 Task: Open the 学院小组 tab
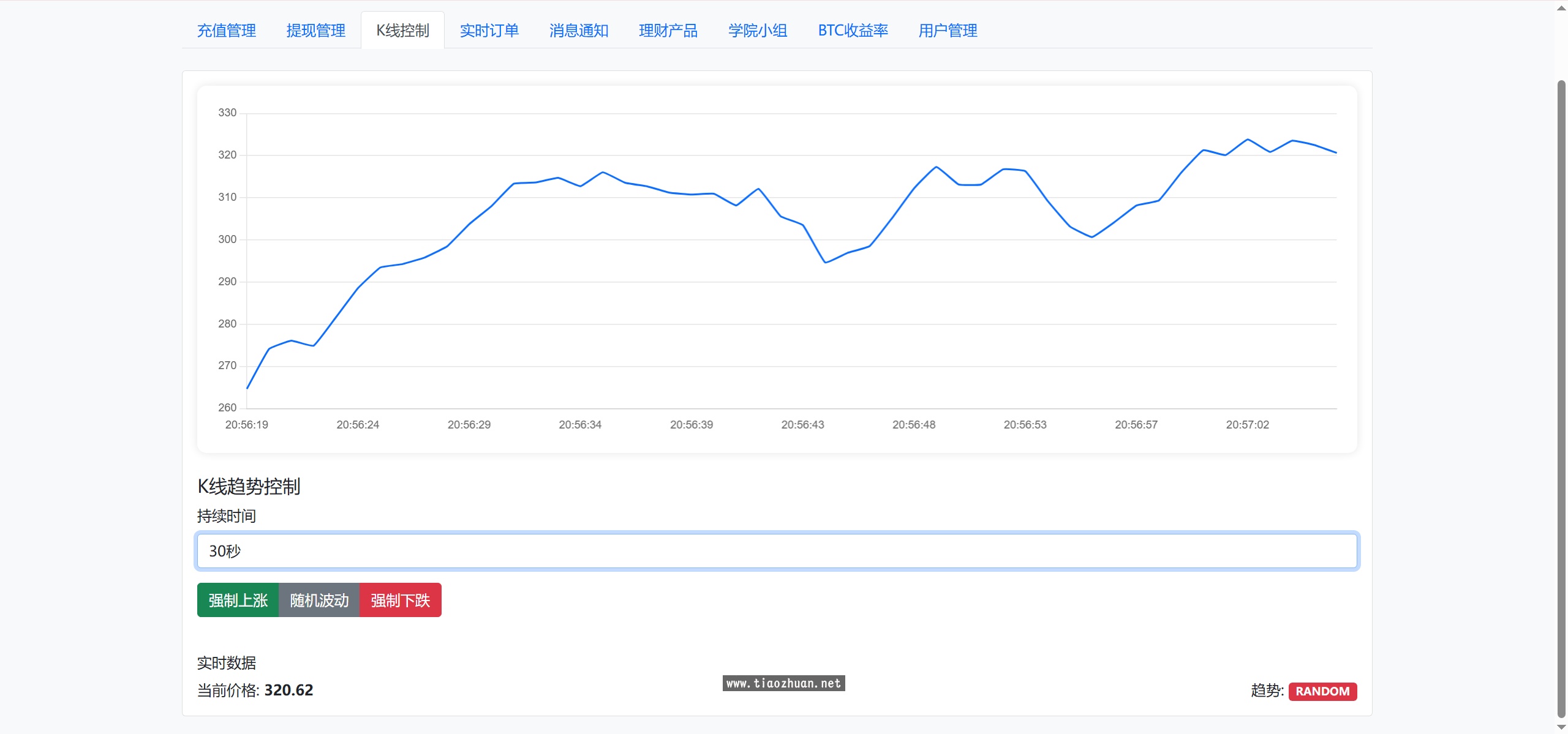tap(757, 31)
